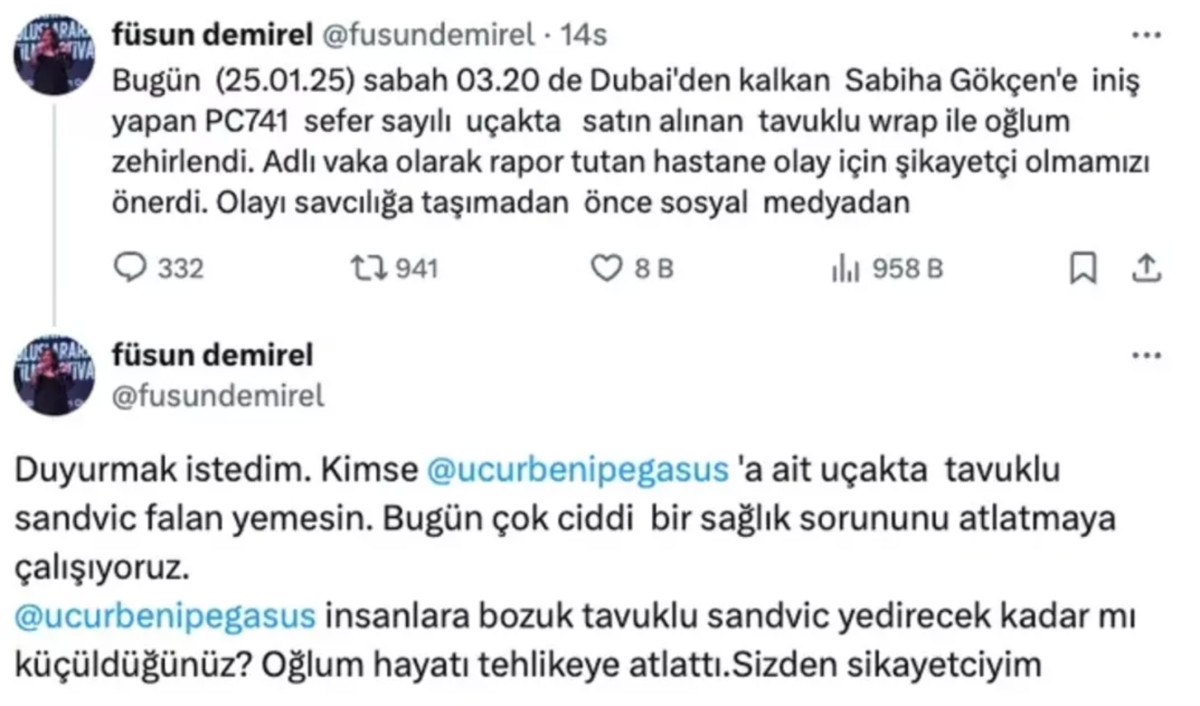Bookmark the first tweet
Viewport: 1200px width, 706px height.
point(1081,267)
